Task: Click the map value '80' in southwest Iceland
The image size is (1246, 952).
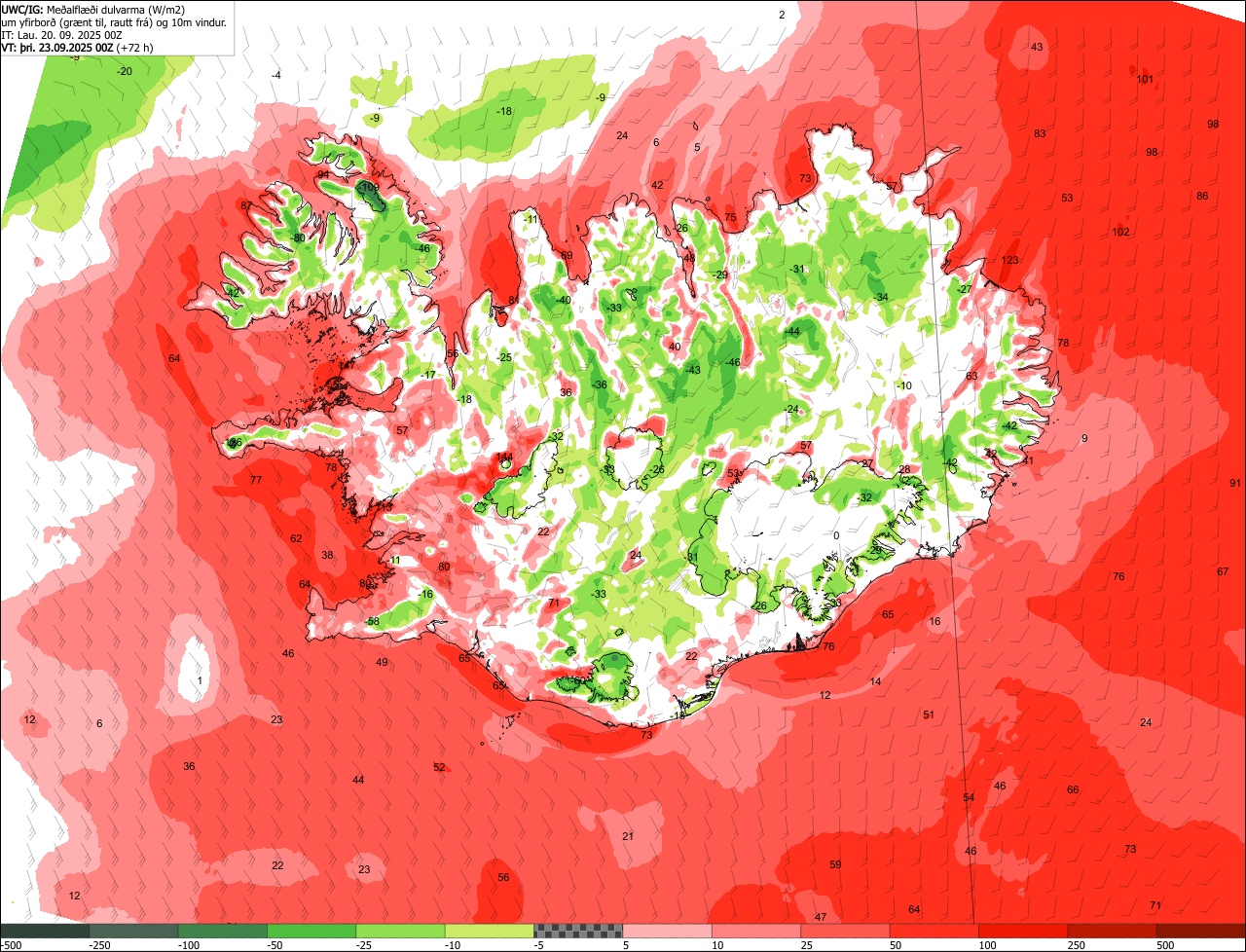Action: coord(444,567)
